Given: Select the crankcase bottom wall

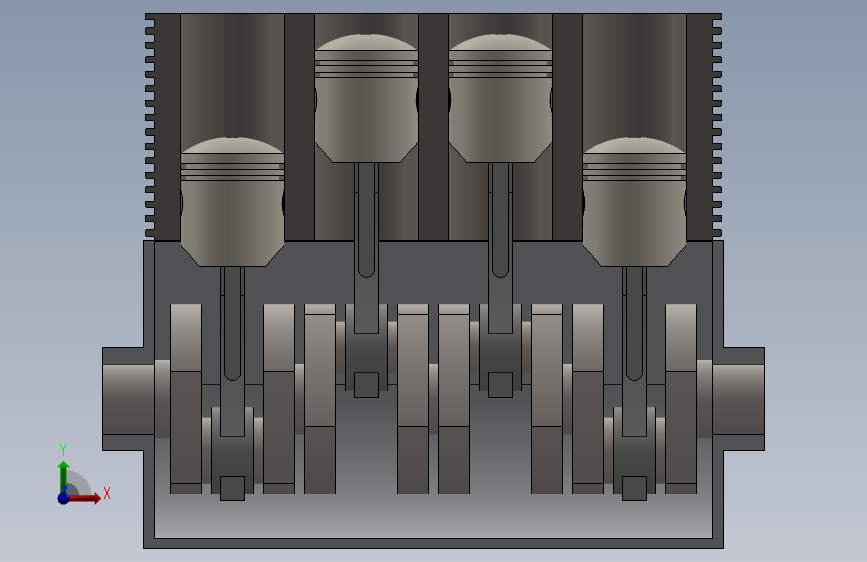Looking at the screenshot, I should coord(434,543).
